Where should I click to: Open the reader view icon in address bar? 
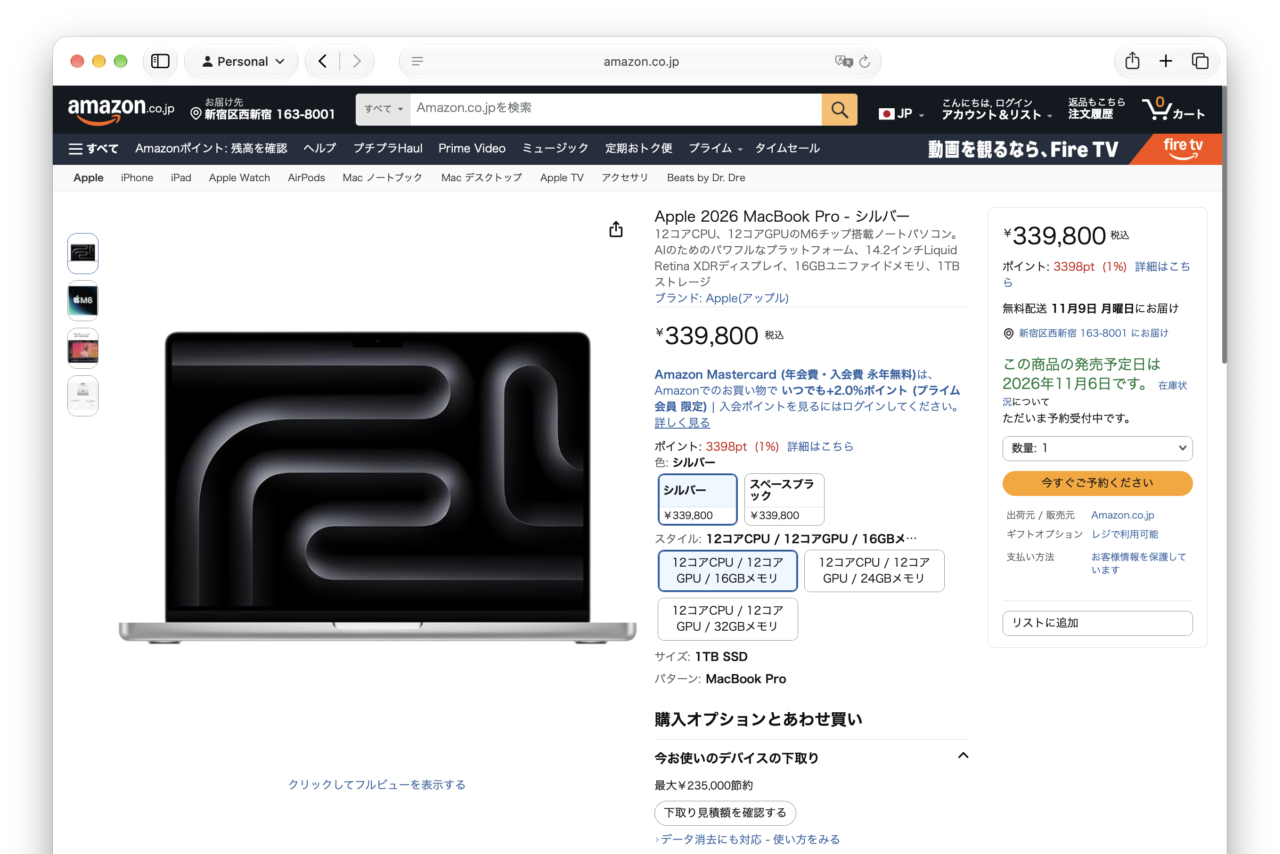tap(417, 62)
